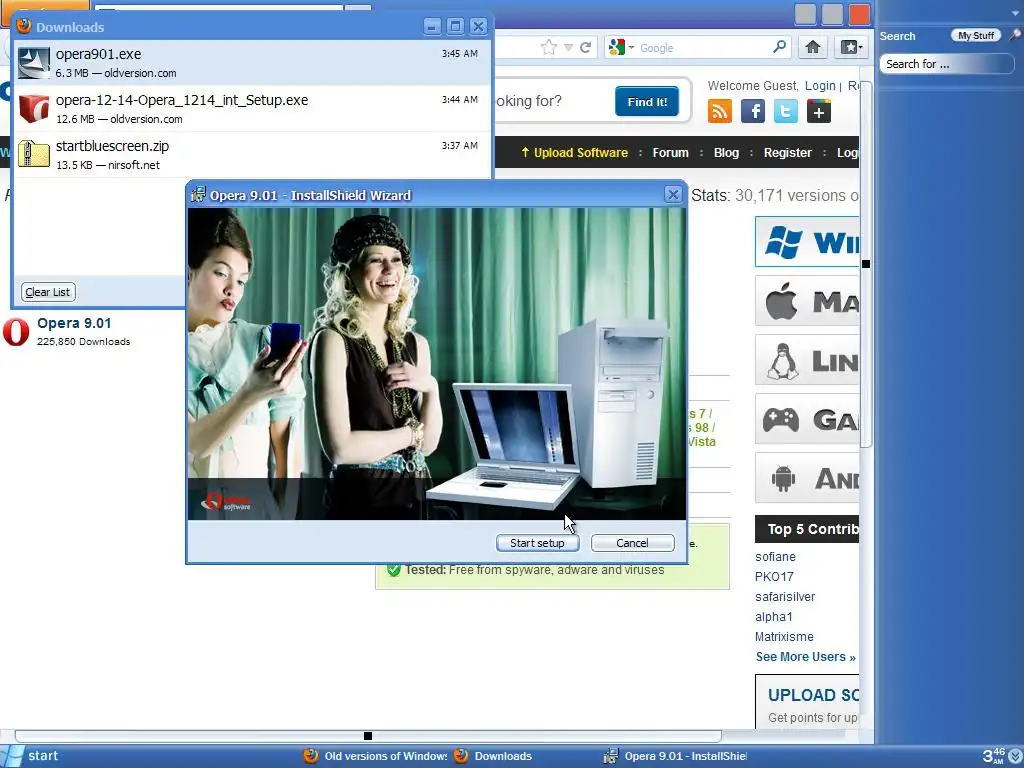Open the Twitter icon link

pyautogui.click(x=786, y=111)
